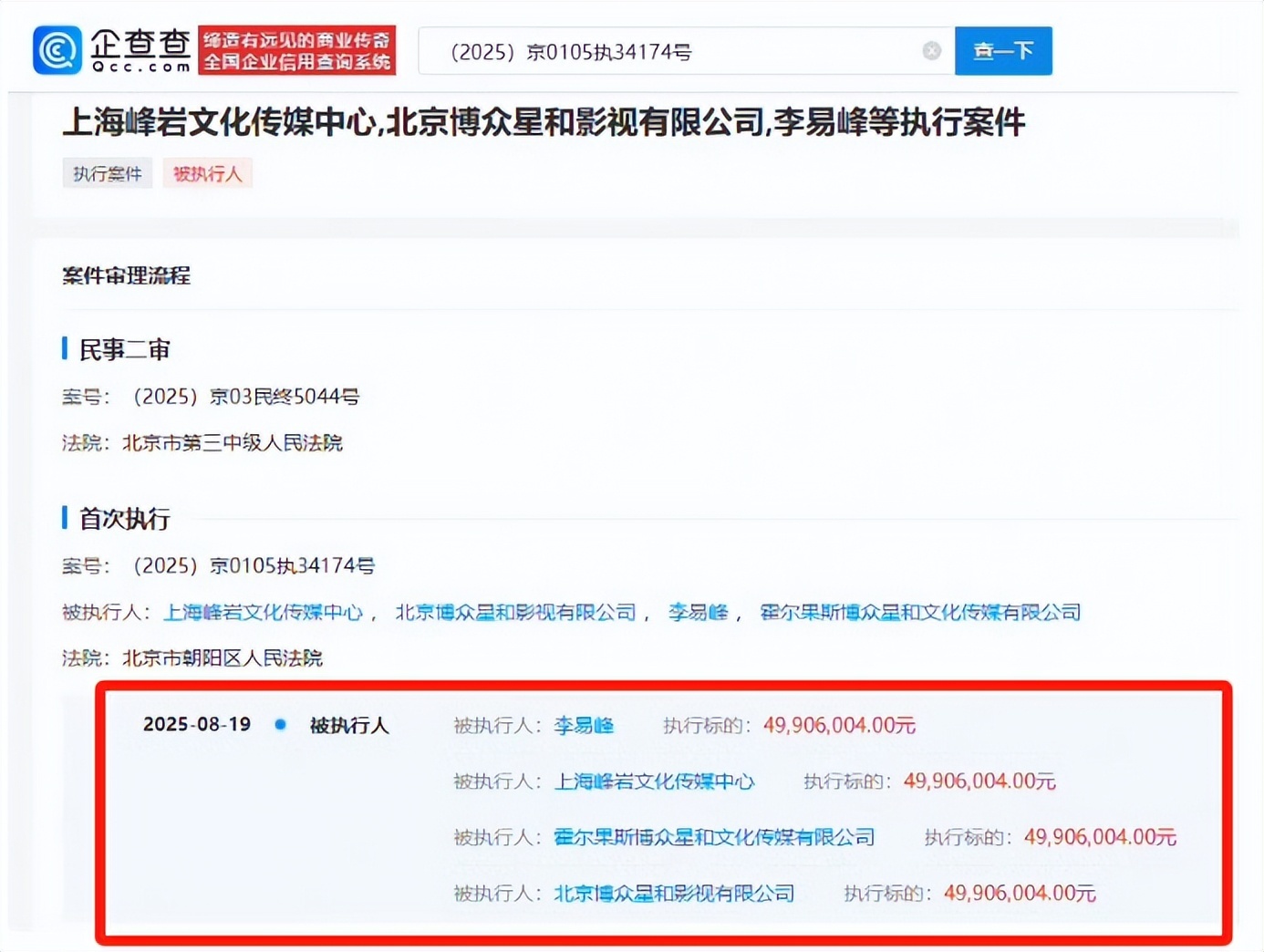Click 北京博众星和影视有限公司's amount 49,906,004.00元

tap(1020, 893)
